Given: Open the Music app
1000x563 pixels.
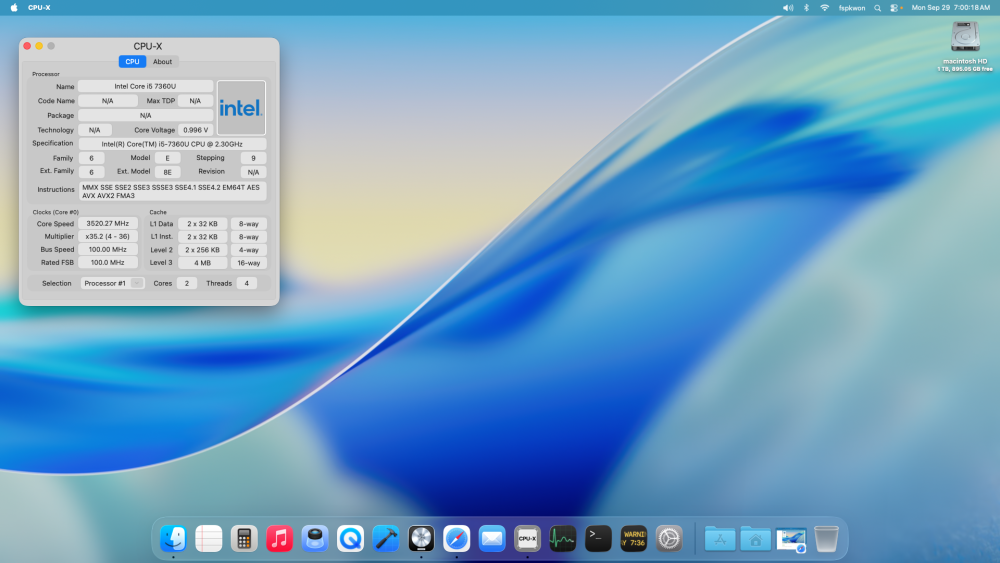Looking at the screenshot, I should tap(279, 539).
